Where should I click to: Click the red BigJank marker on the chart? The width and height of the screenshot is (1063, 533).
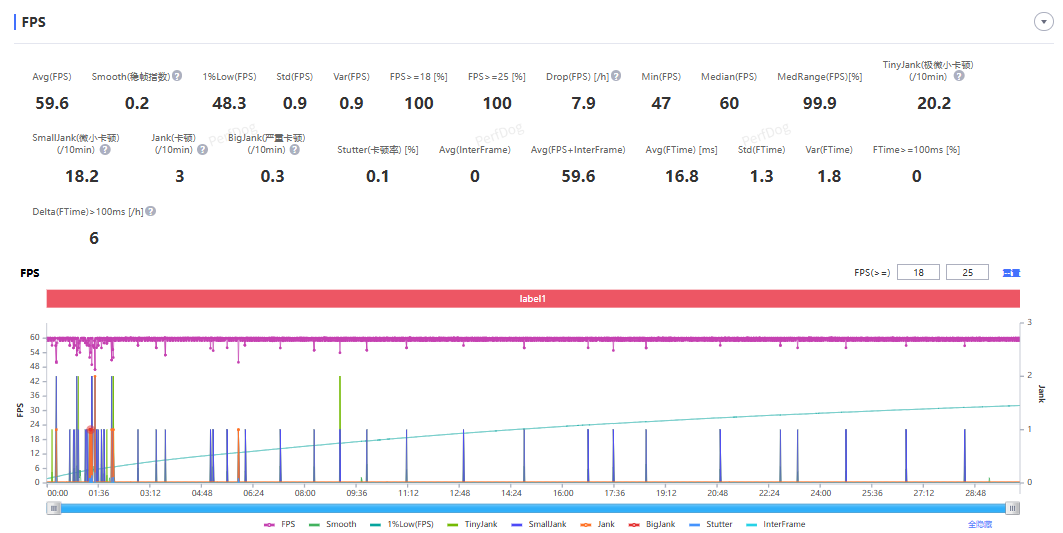pyautogui.click(x=91, y=430)
